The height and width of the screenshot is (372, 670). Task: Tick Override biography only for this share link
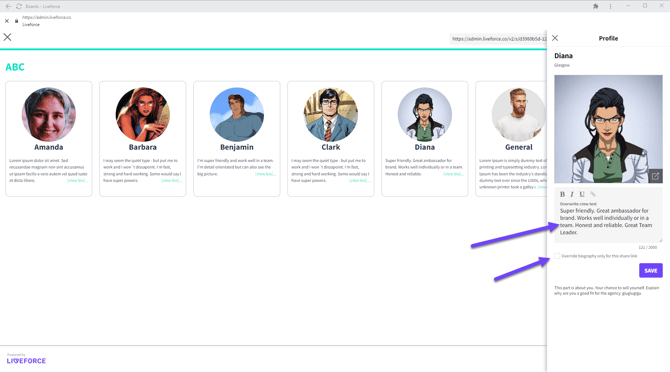557,256
